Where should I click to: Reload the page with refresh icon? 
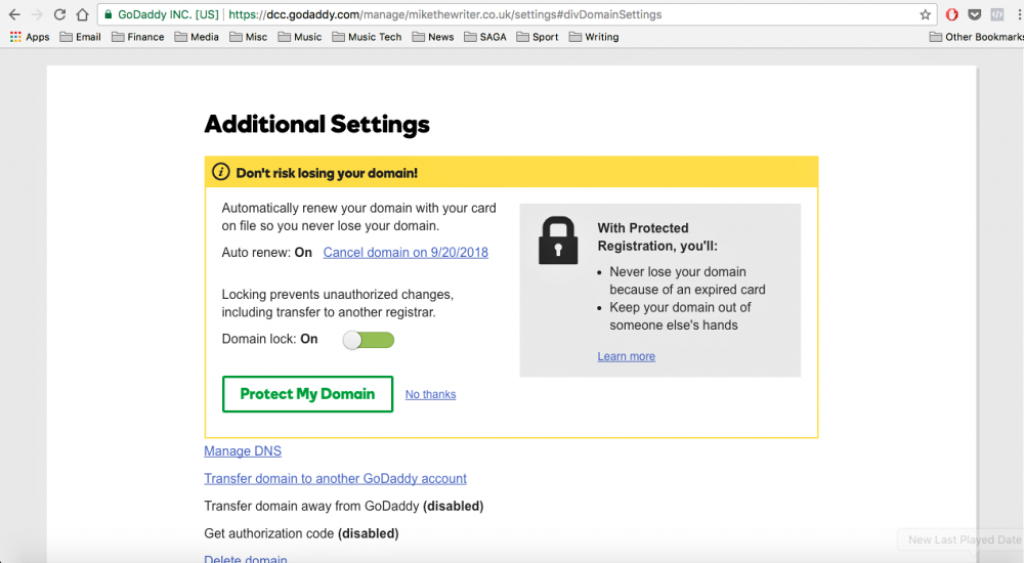[x=60, y=15]
